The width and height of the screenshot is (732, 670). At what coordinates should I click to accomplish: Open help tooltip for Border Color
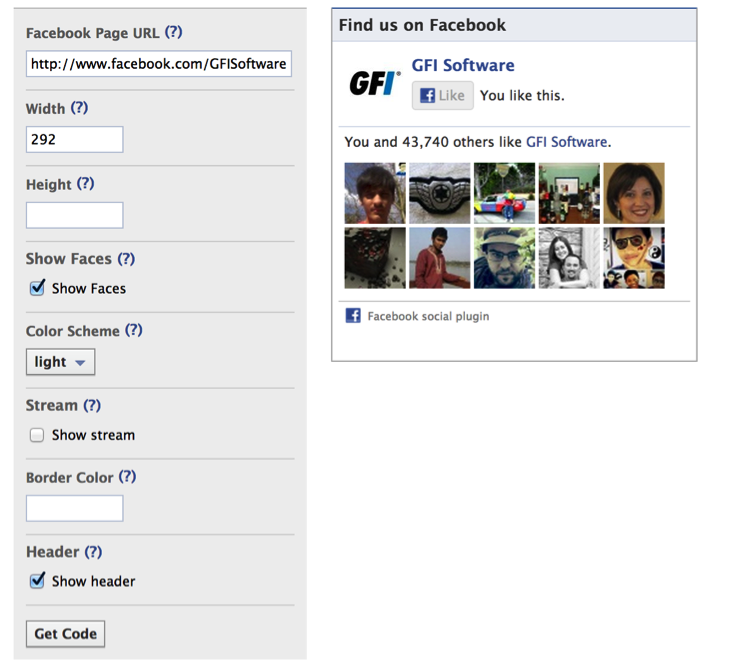coord(127,477)
